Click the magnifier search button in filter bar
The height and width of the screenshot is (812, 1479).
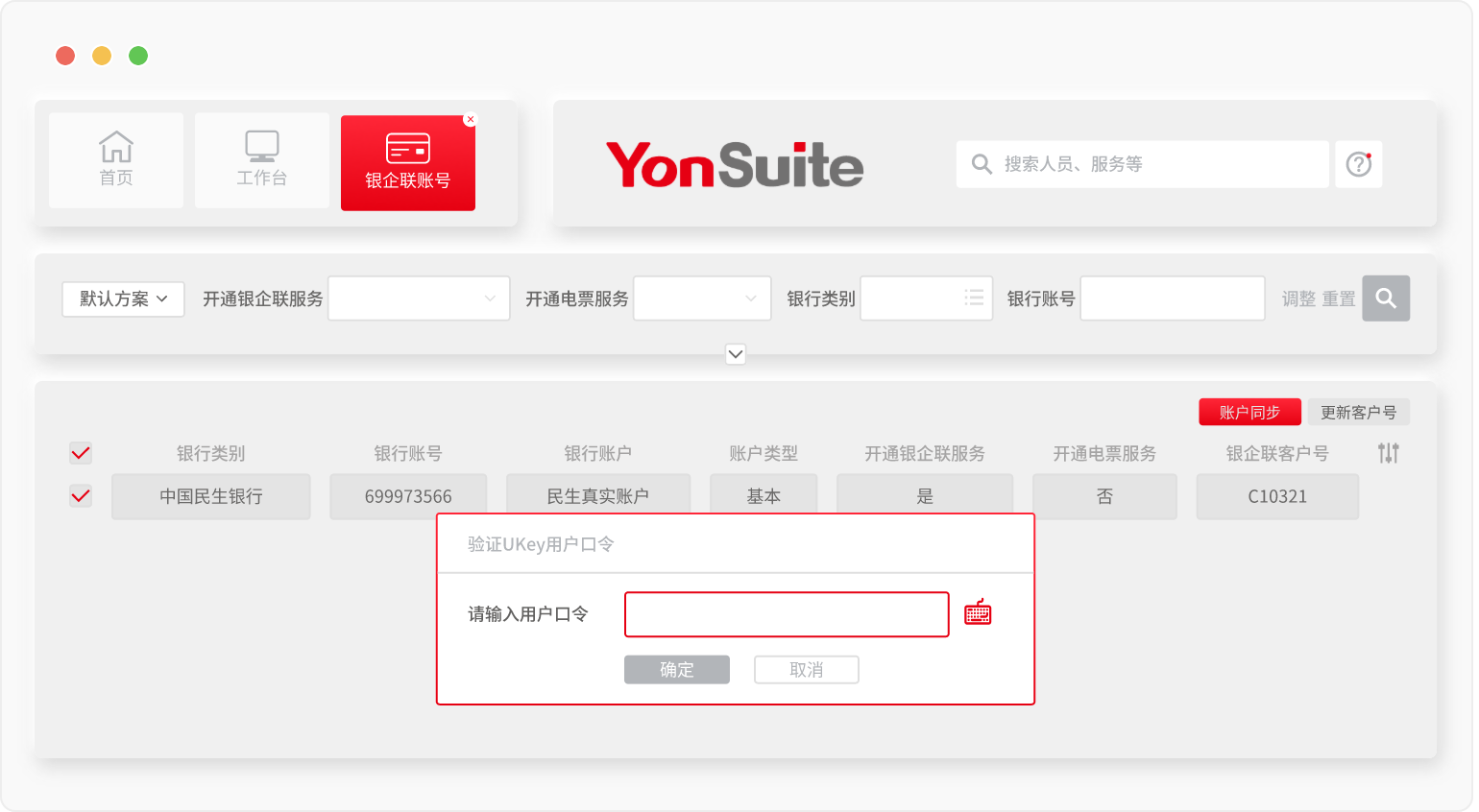[1385, 299]
